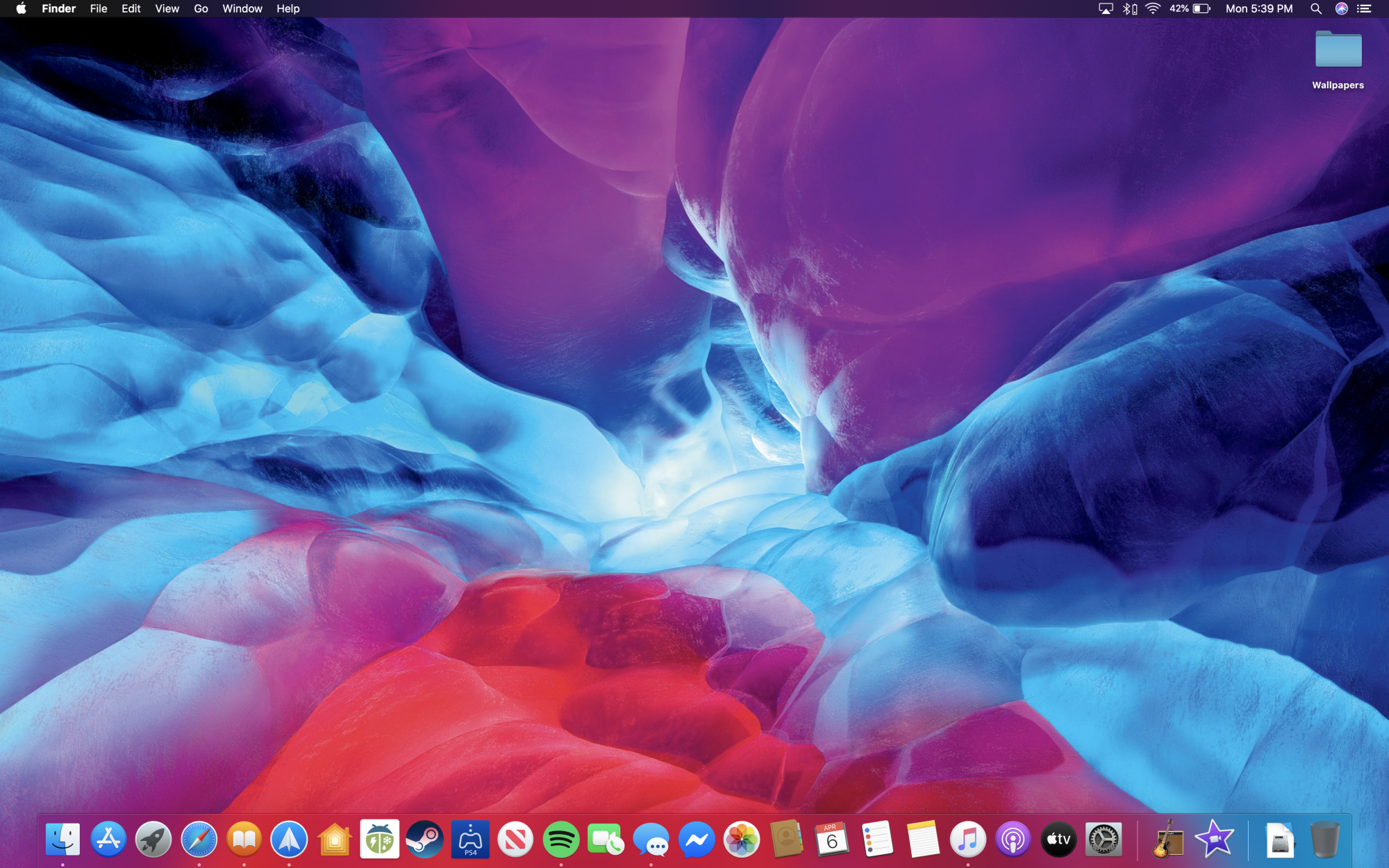
Task: Open Spotlight search magnifier
Action: coord(1315,8)
